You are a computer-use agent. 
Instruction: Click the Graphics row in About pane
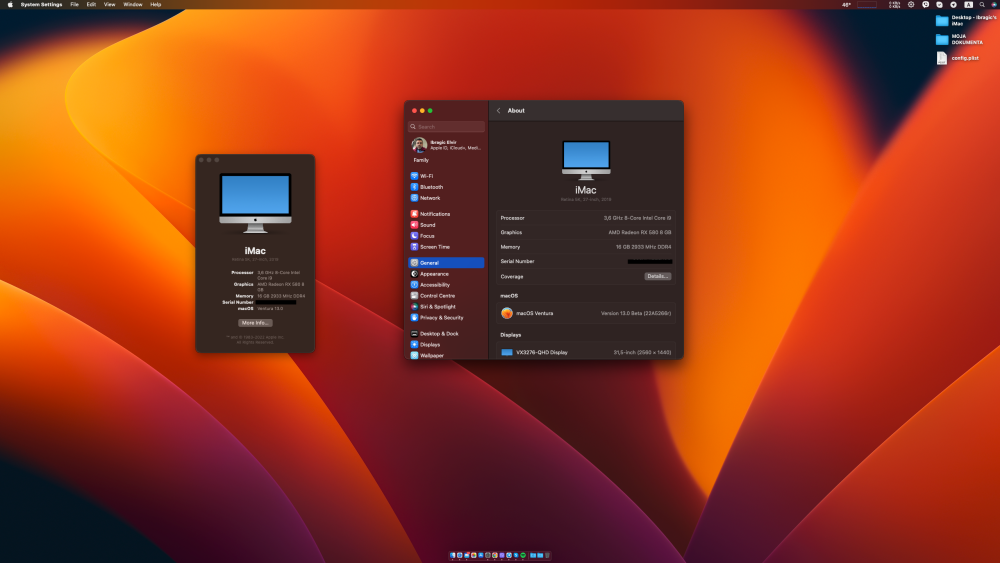[585, 232]
